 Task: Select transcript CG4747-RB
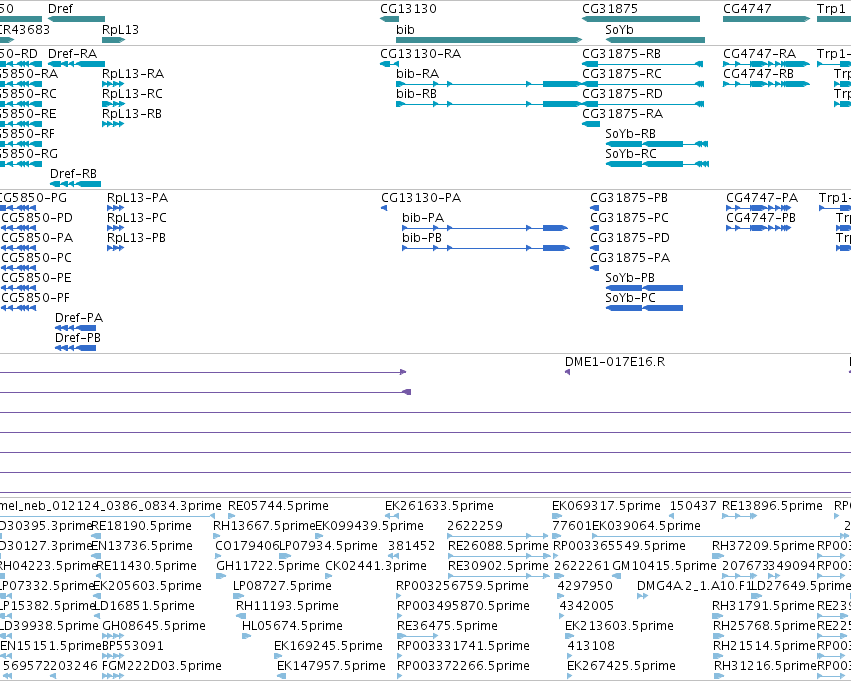(x=766, y=84)
